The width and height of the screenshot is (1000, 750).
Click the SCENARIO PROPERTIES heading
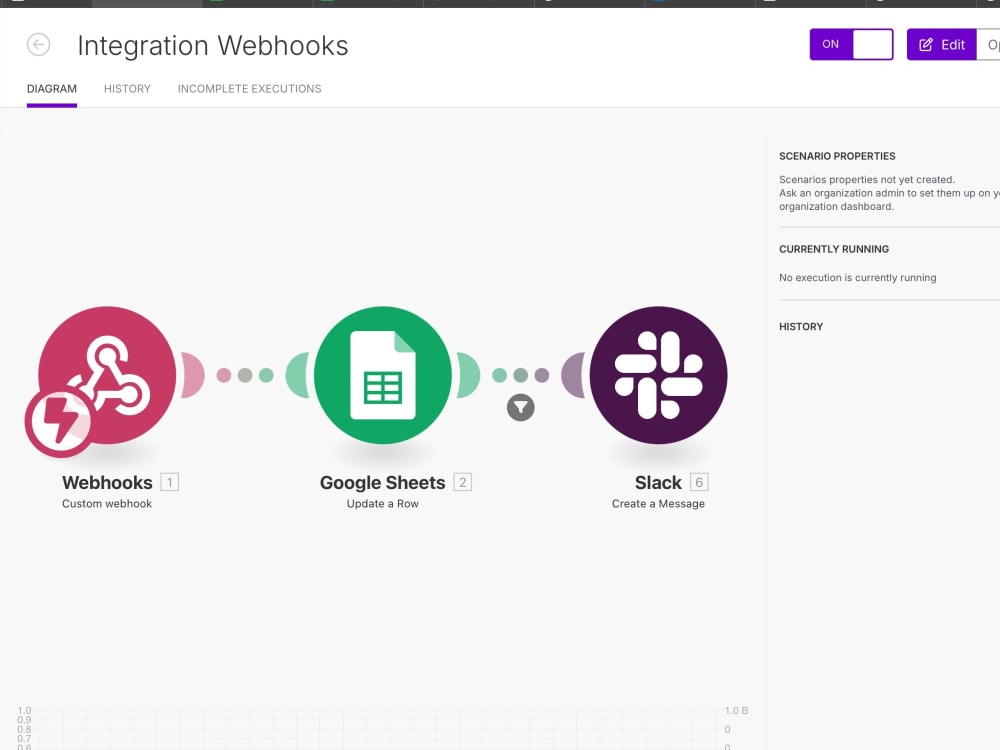coord(837,156)
